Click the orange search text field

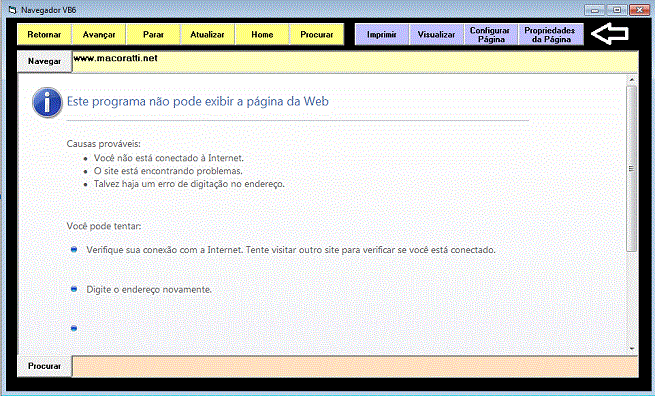pos(355,366)
